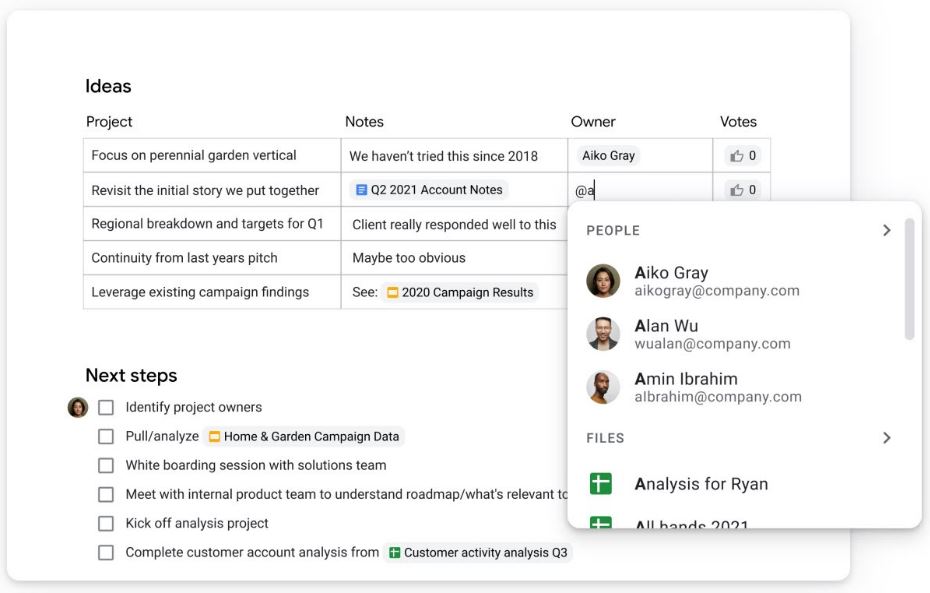Choose the Analysis for Ryan file suggestion

tap(735, 484)
